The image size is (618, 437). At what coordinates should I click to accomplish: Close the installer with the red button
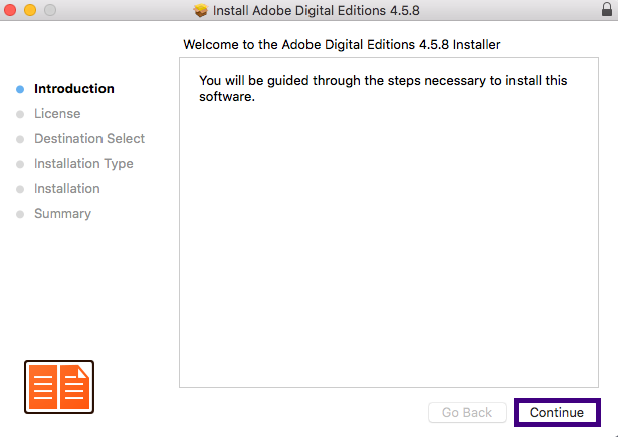coord(10,10)
